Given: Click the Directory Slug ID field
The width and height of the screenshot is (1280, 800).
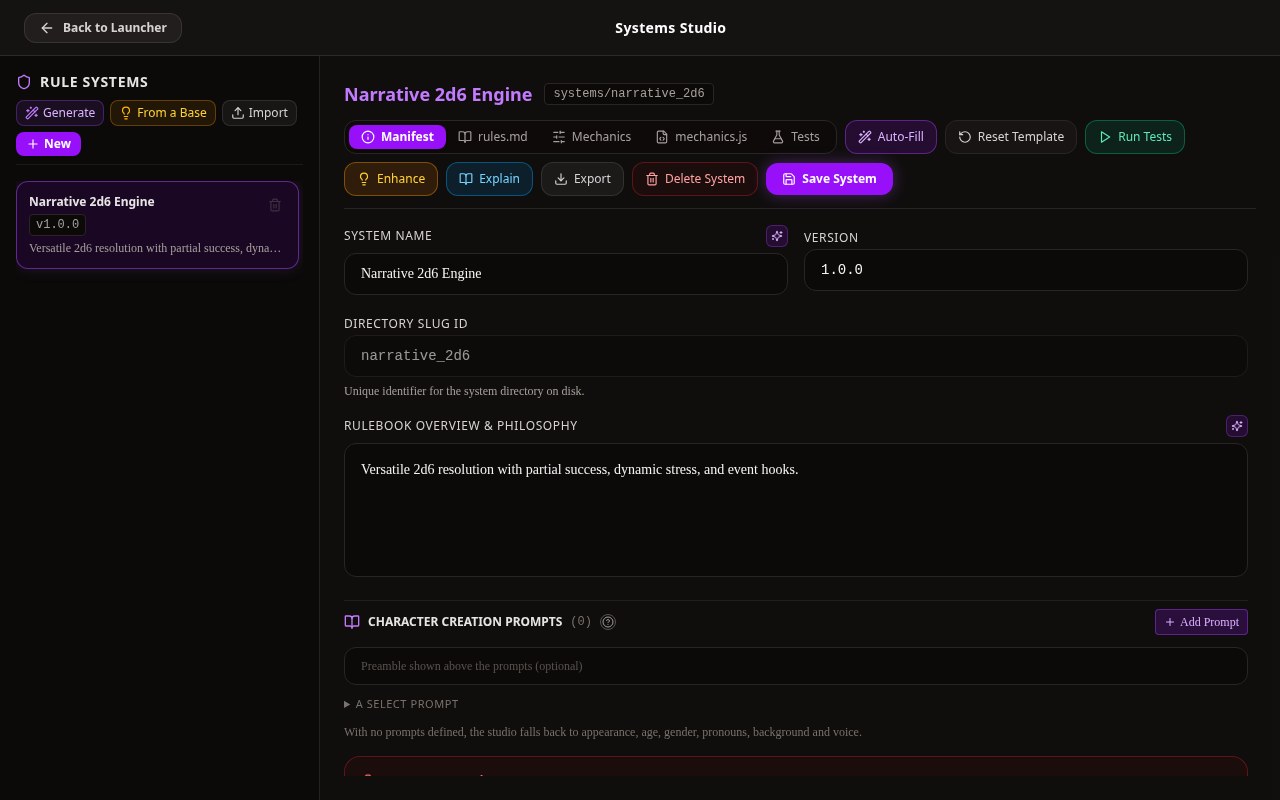Looking at the screenshot, I should [796, 356].
